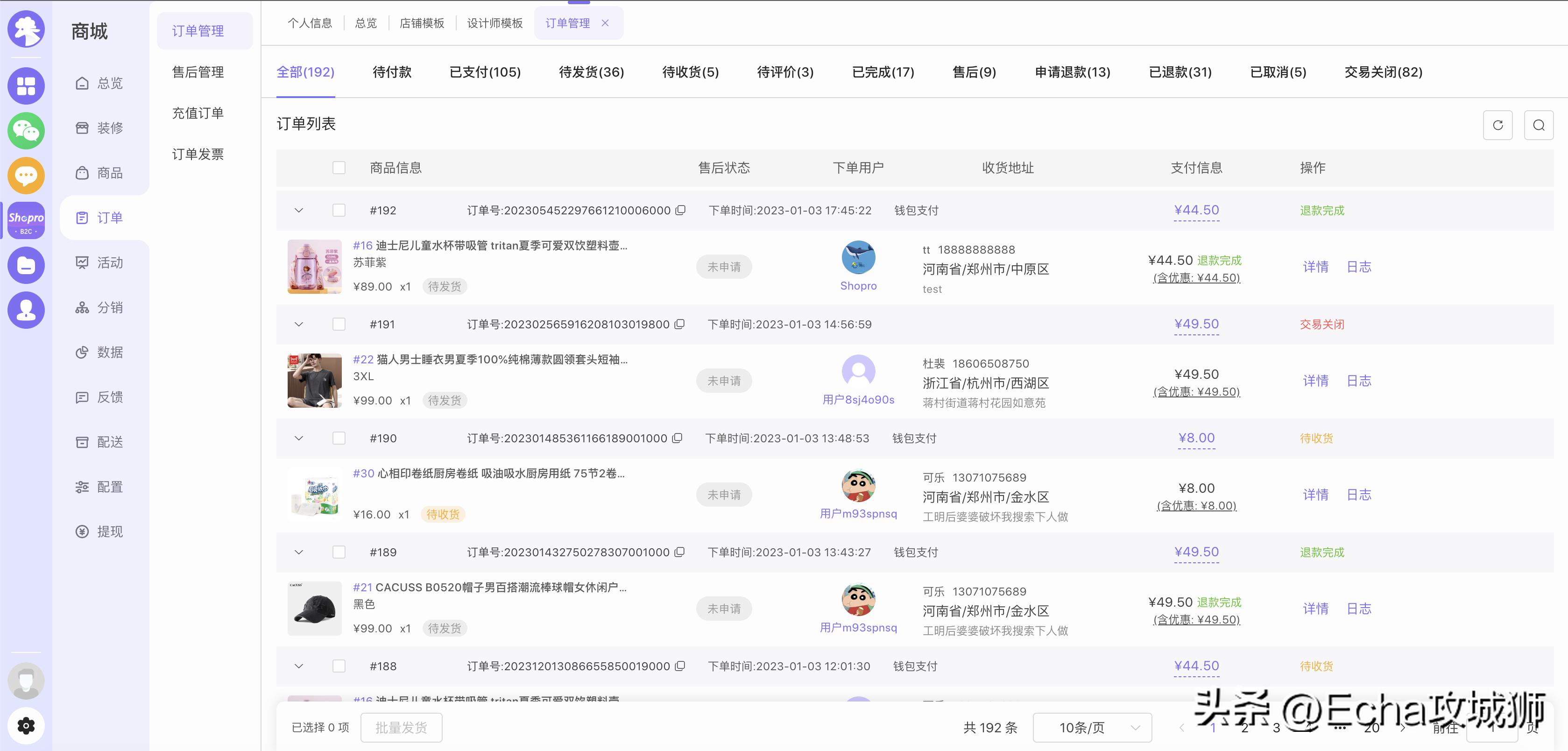The width and height of the screenshot is (1568, 751).
Task: Collapse order #188 details
Action: point(298,666)
